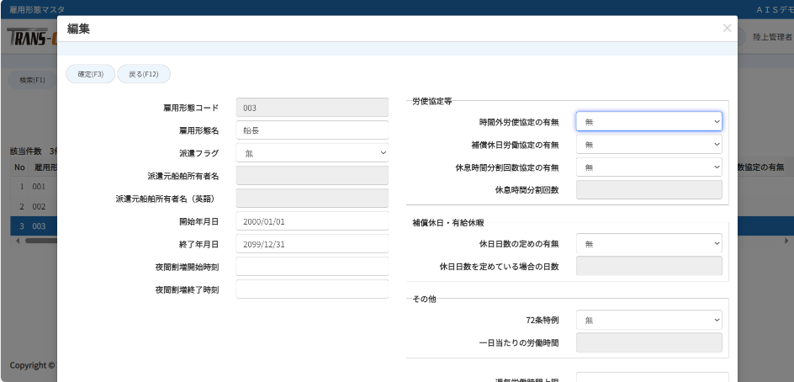Click the 夜間割増開始時刻 input field
The width and height of the screenshot is (794, 382).
point(312,266)
